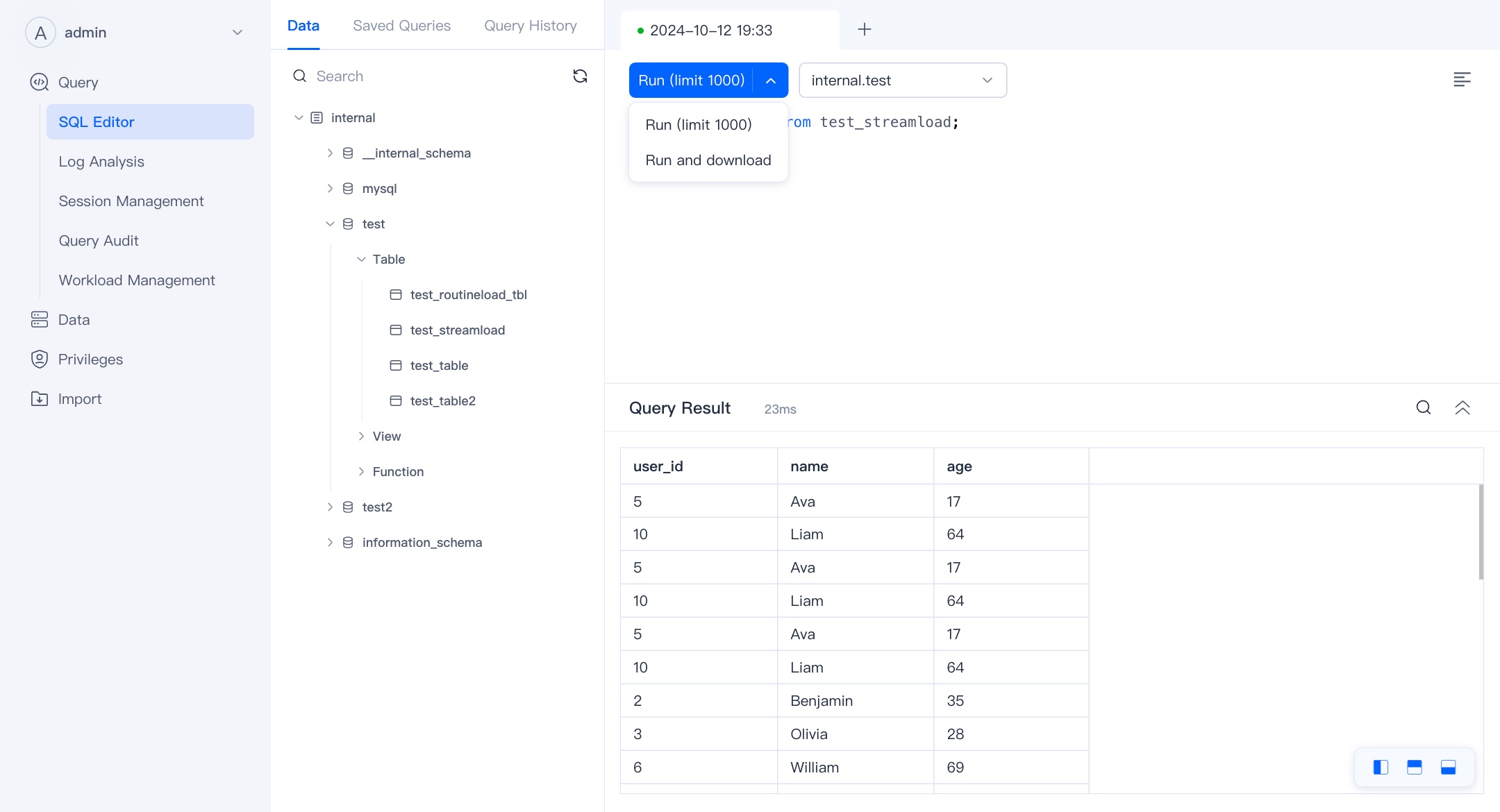Open the Data section in the sidebar
1500x812 pixels.
(x=74, y=320)
